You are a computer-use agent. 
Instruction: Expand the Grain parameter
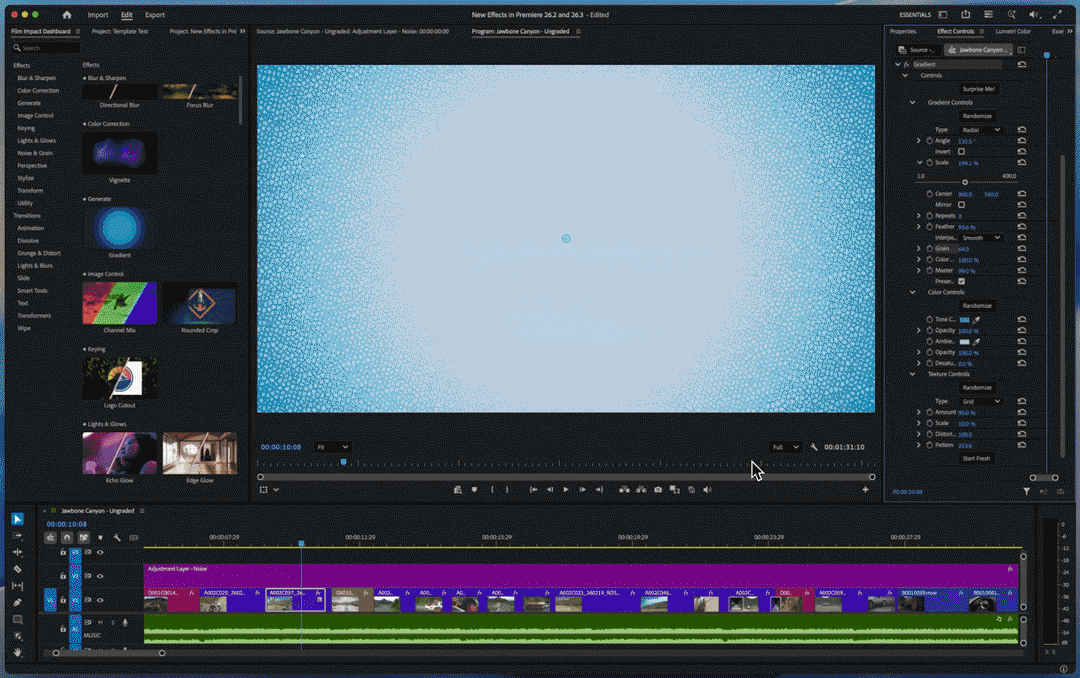919,249
